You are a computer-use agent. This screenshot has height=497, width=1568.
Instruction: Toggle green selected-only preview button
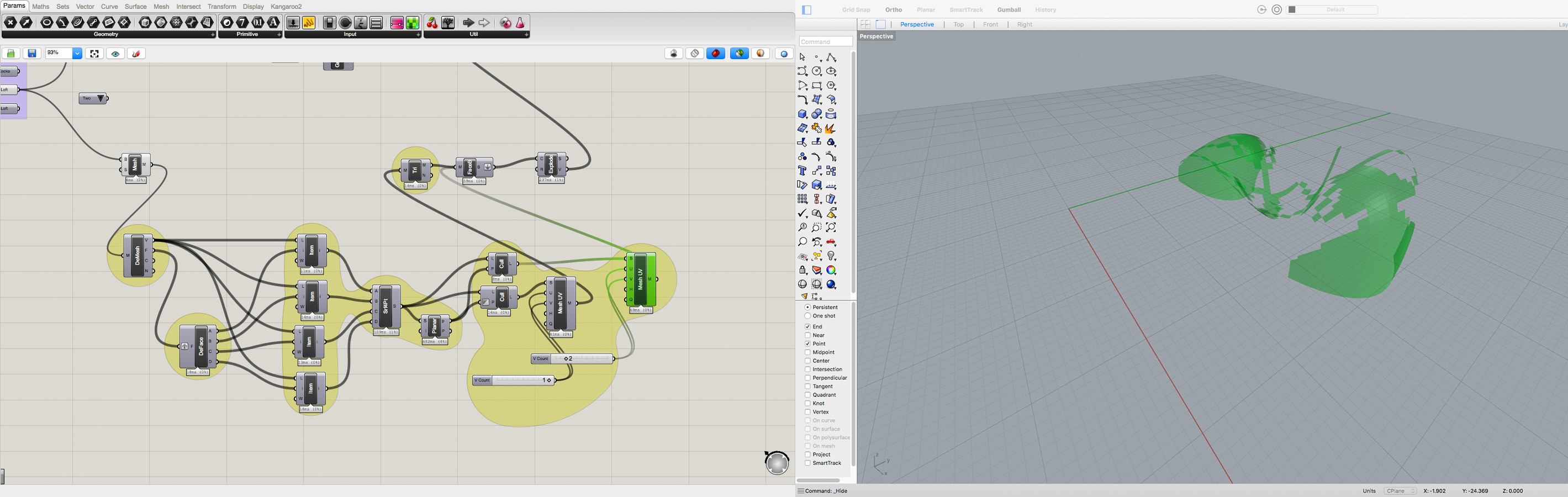(x=740, y=54)
